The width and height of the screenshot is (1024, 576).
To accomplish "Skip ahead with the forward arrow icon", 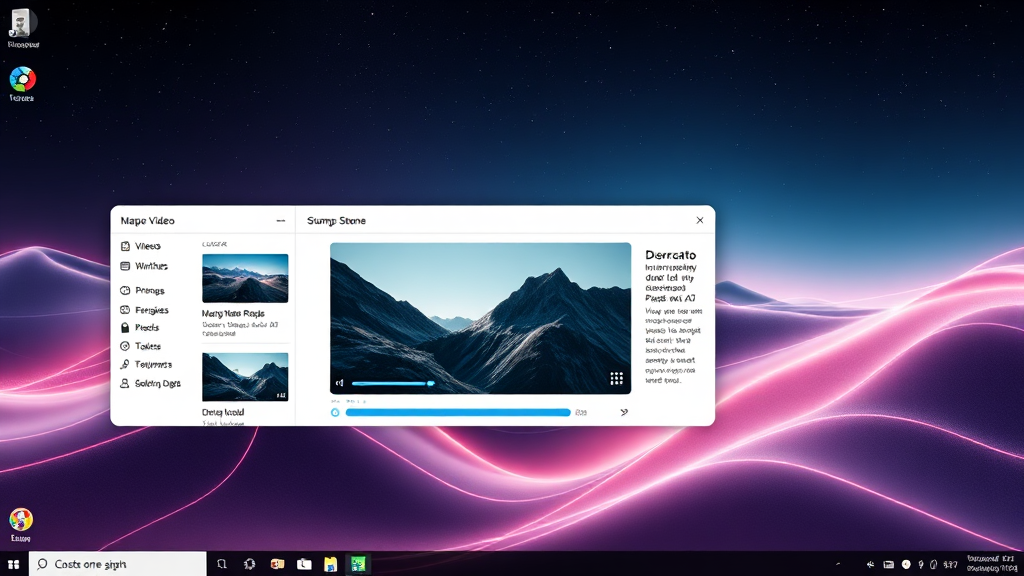I will (624, 412).
